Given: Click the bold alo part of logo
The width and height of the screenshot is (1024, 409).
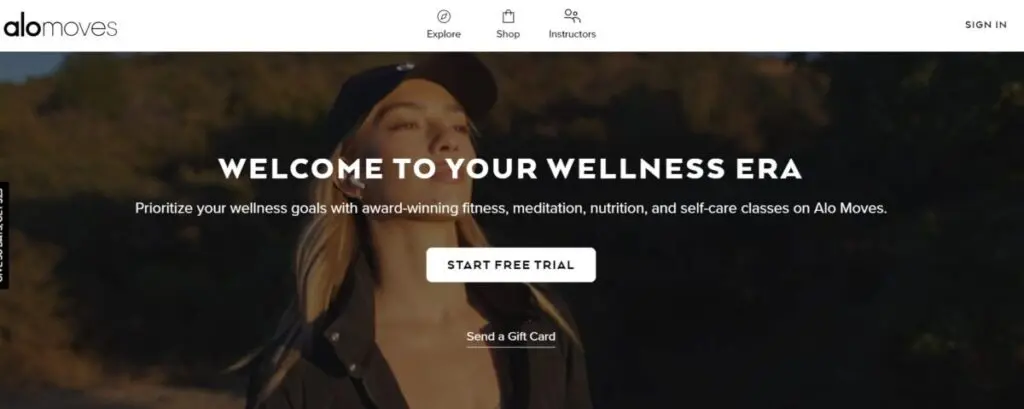Looking at the screenshot, I should coord(22,25).
